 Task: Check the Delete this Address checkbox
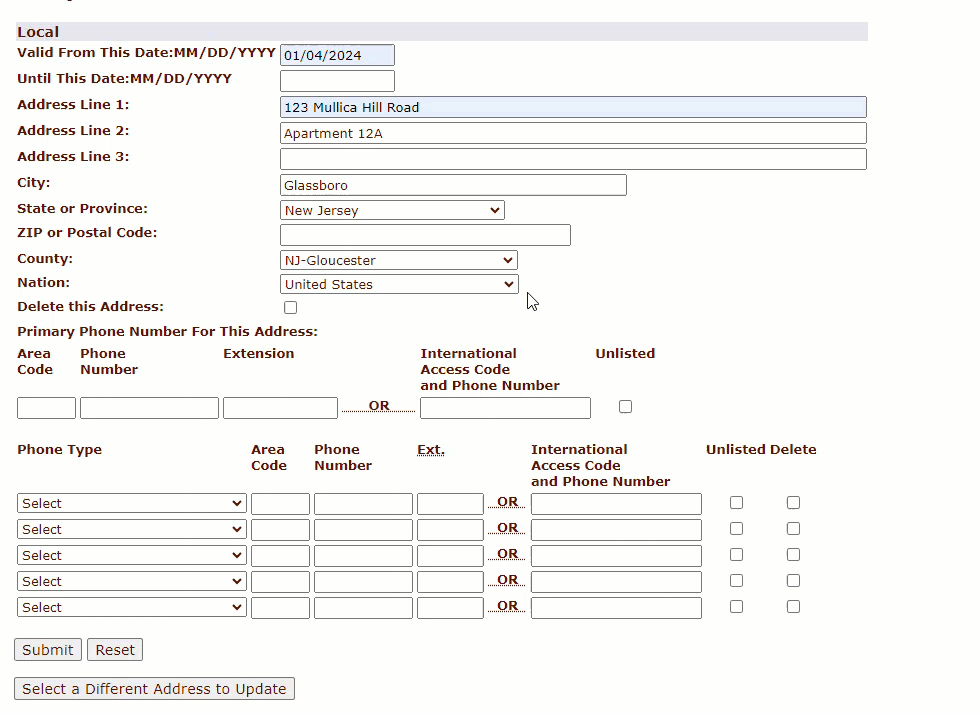tap(291, 308)
